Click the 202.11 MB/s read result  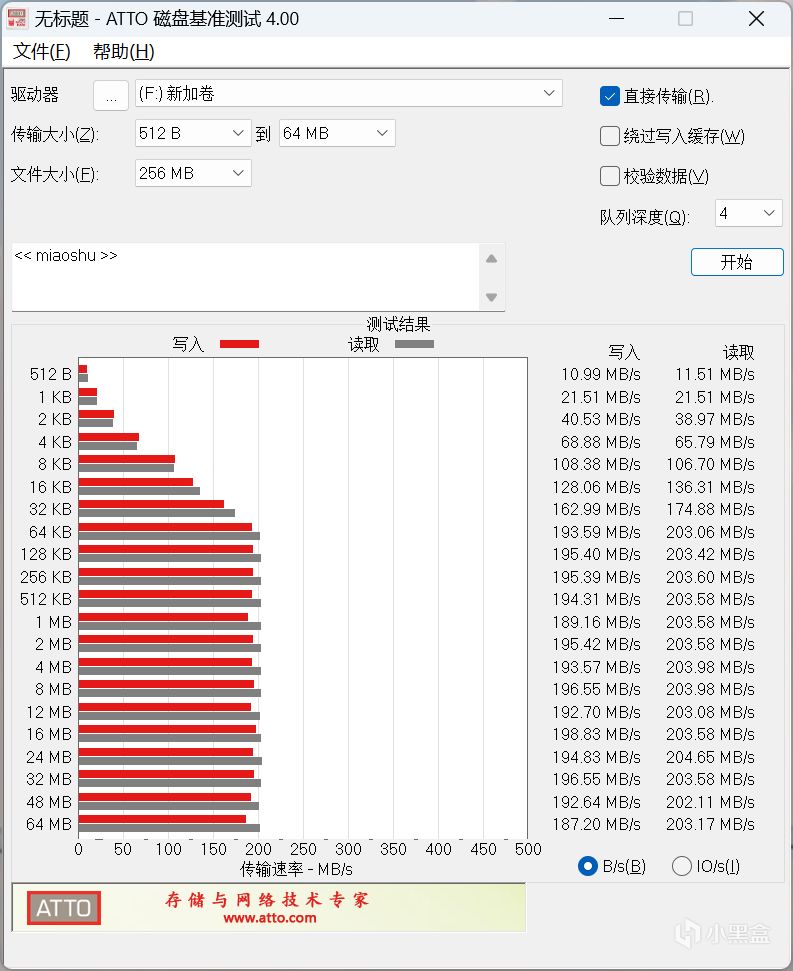pyautogui.click(x=710, y=802)
